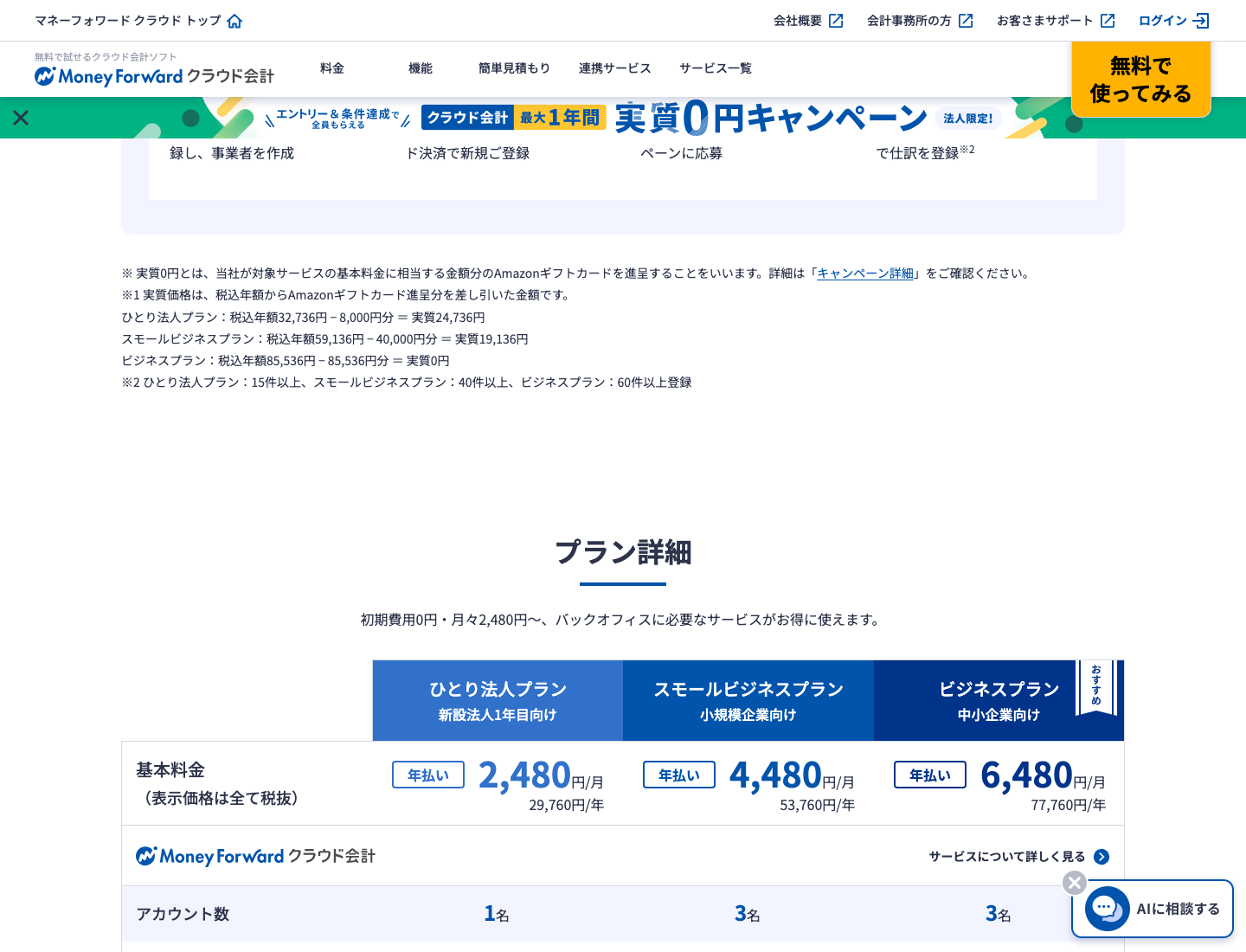Click the Money Forward クラウド会計 logo in the plan table
Image resolution: width=1246 pixels, height=952 pixels.
pyautogui.click(x=255, y=856)
